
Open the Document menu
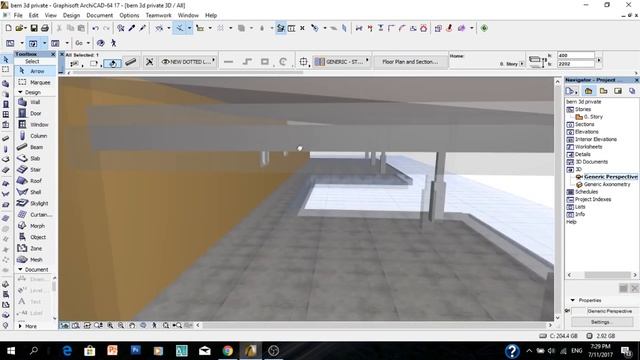click(100, 15)
